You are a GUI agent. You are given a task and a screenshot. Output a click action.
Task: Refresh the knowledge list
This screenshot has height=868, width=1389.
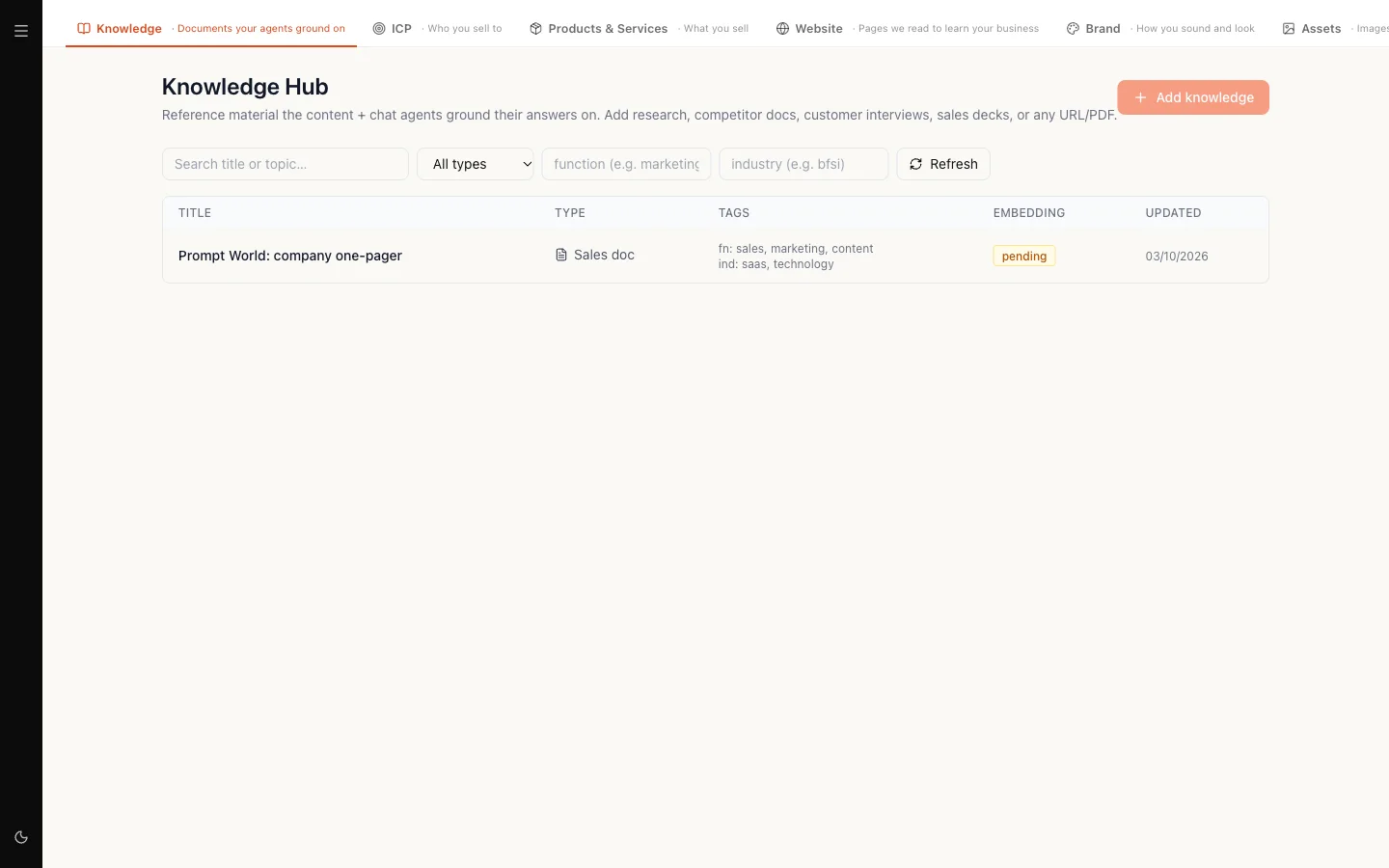[943, 164]
